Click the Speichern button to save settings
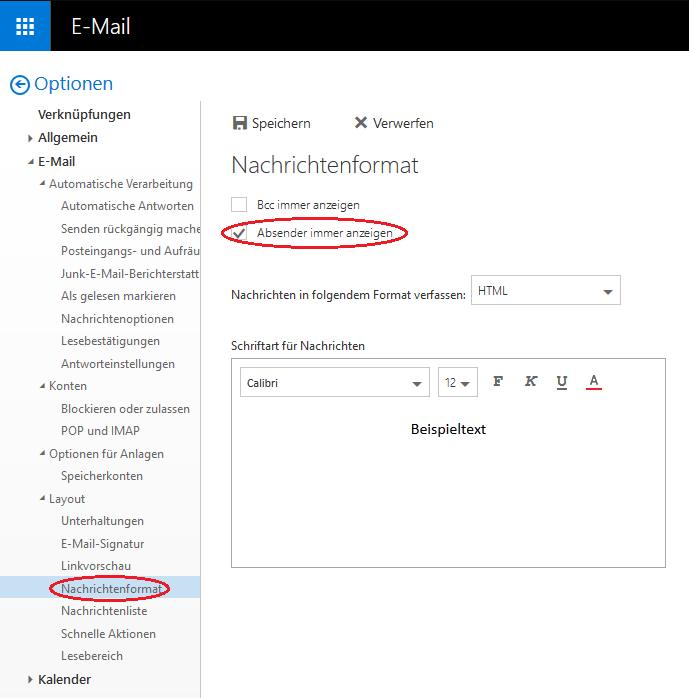Screen dimensions: 689x698 tap(272, 123)
